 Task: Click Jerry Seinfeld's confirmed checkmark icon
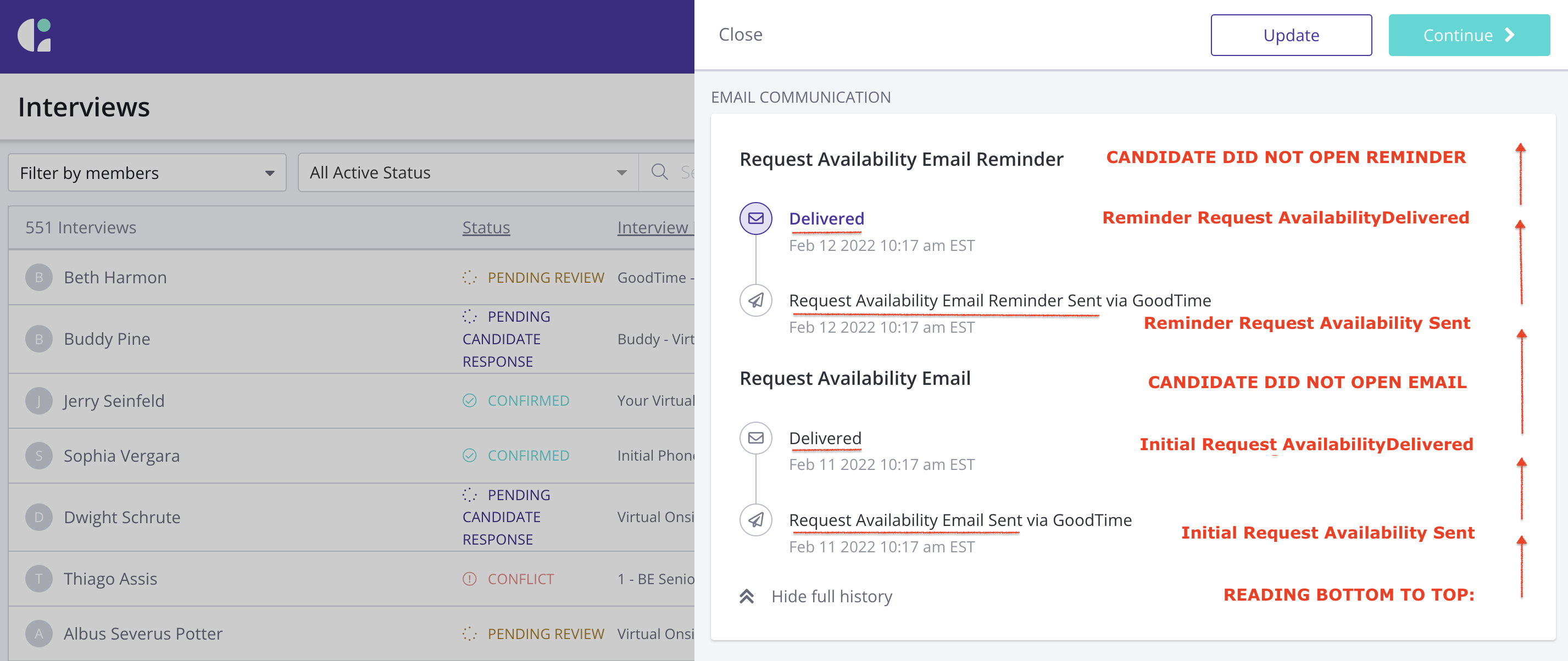coord(469,401)
